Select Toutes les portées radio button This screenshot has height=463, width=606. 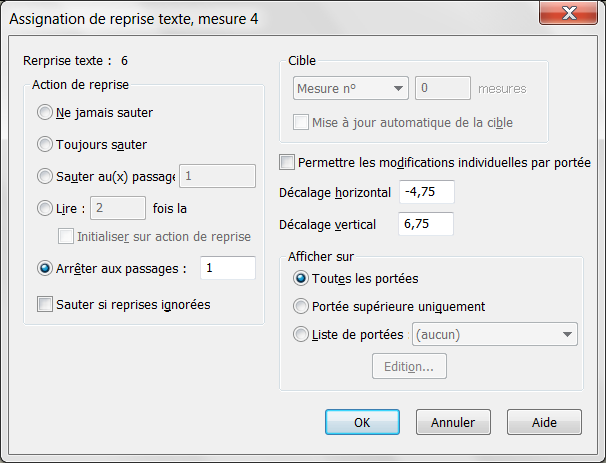[301, 277]
